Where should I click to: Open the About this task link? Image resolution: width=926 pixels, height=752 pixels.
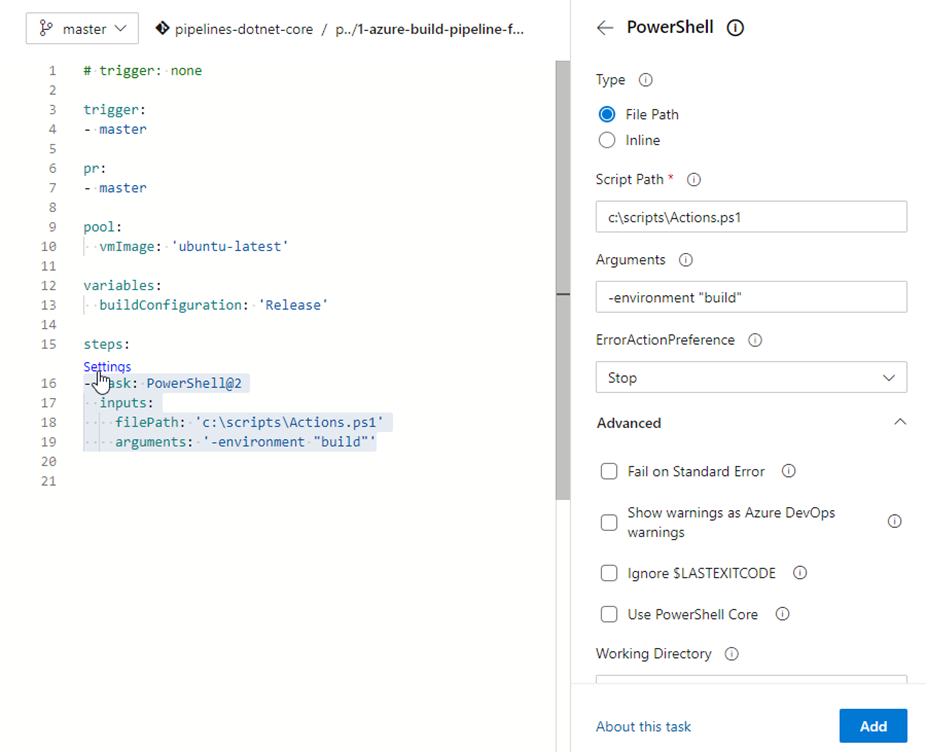click(643, 727)
